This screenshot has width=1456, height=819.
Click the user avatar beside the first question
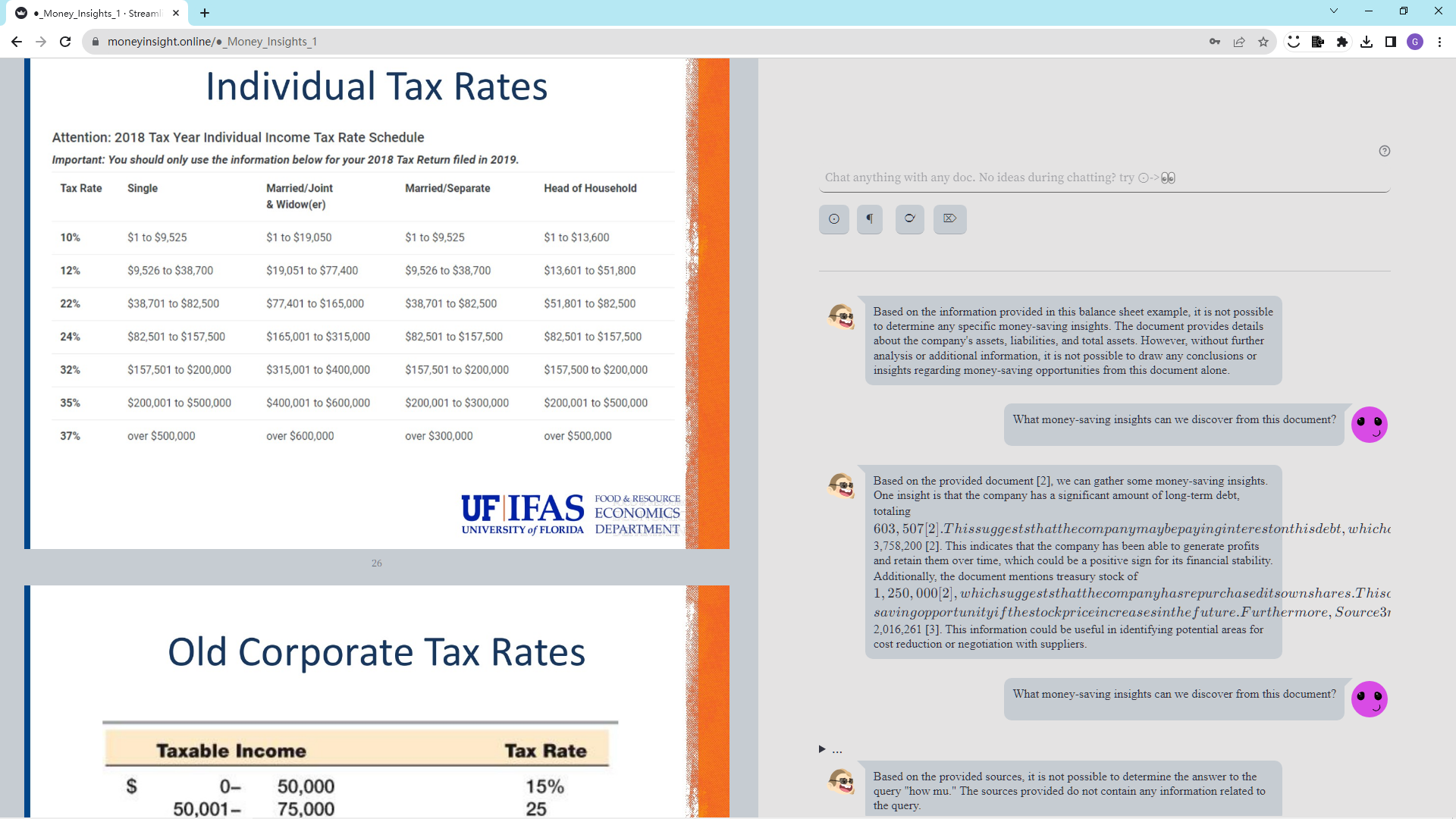[1370, 425]
